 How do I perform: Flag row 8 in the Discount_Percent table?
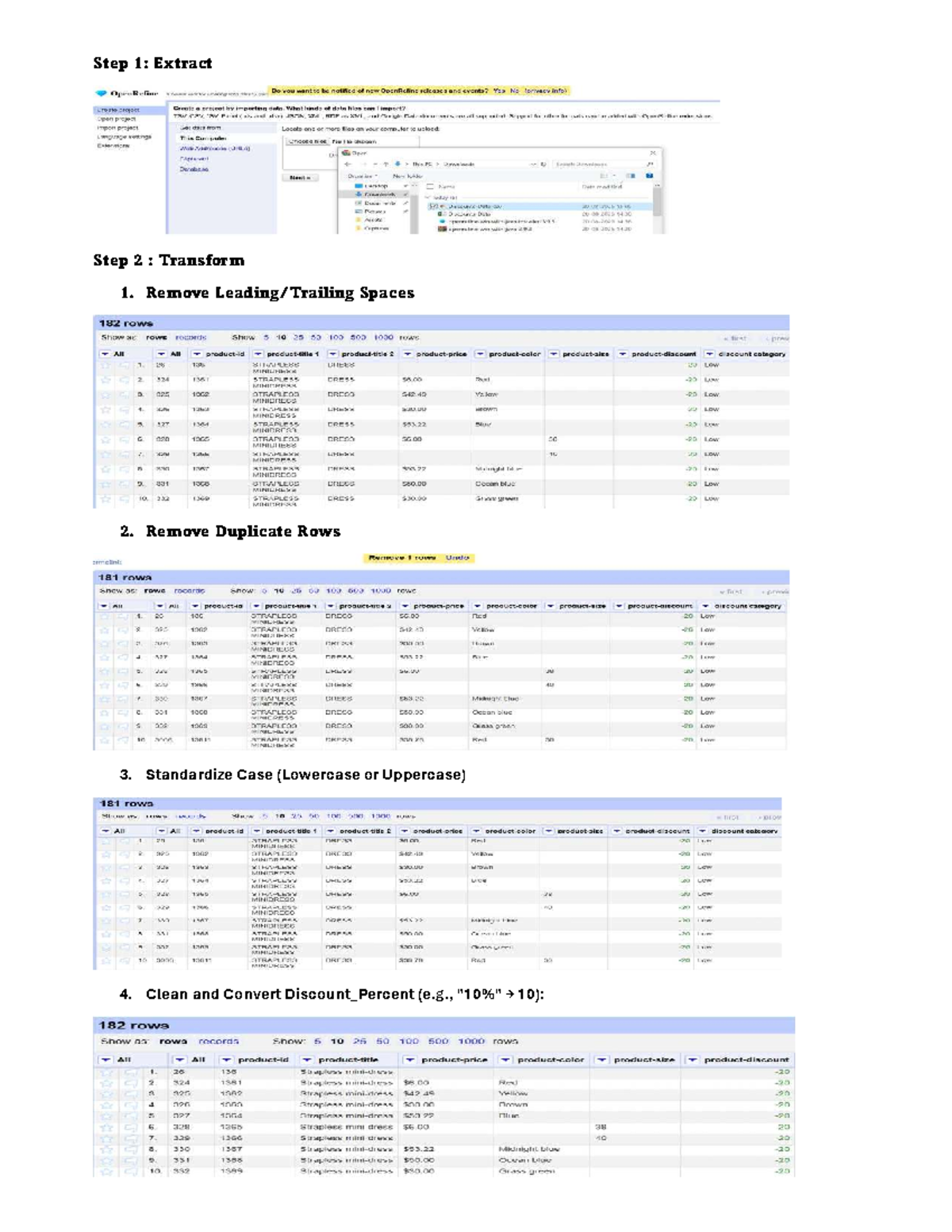(x=130, y=1149)
